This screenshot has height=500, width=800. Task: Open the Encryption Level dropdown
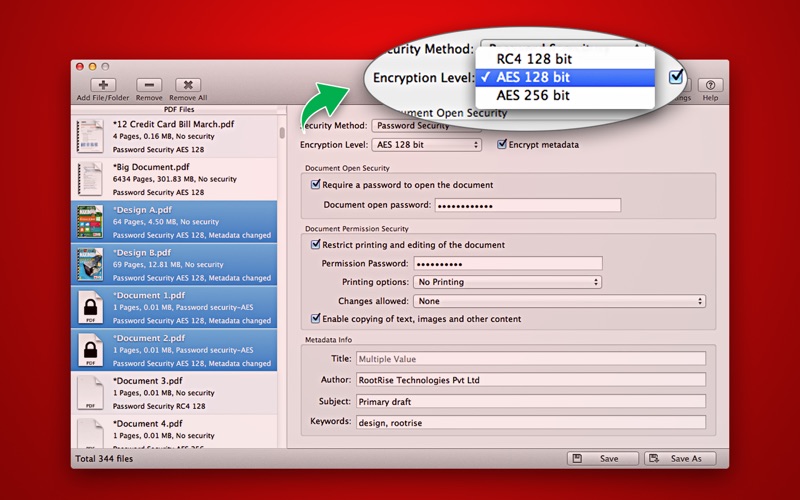tap(426, 145)
